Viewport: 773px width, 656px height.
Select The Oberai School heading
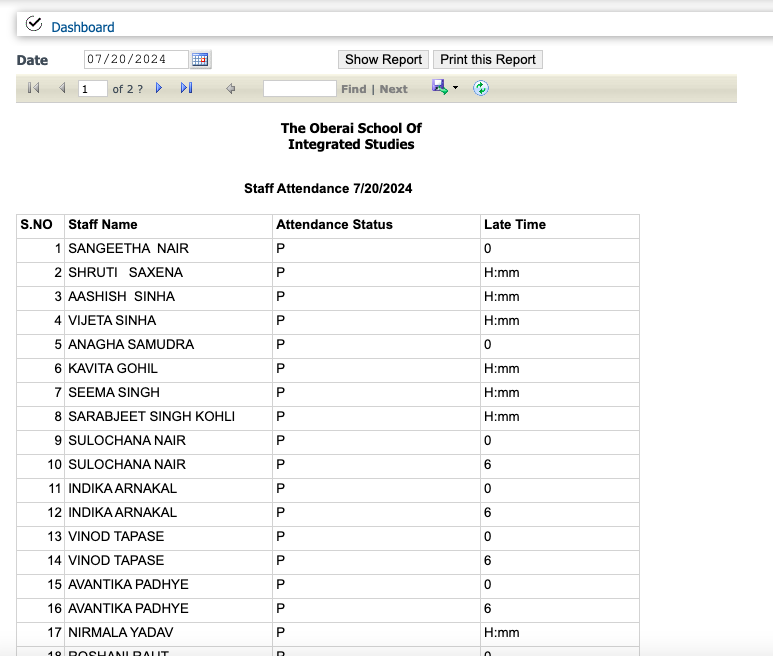[351, 137]
